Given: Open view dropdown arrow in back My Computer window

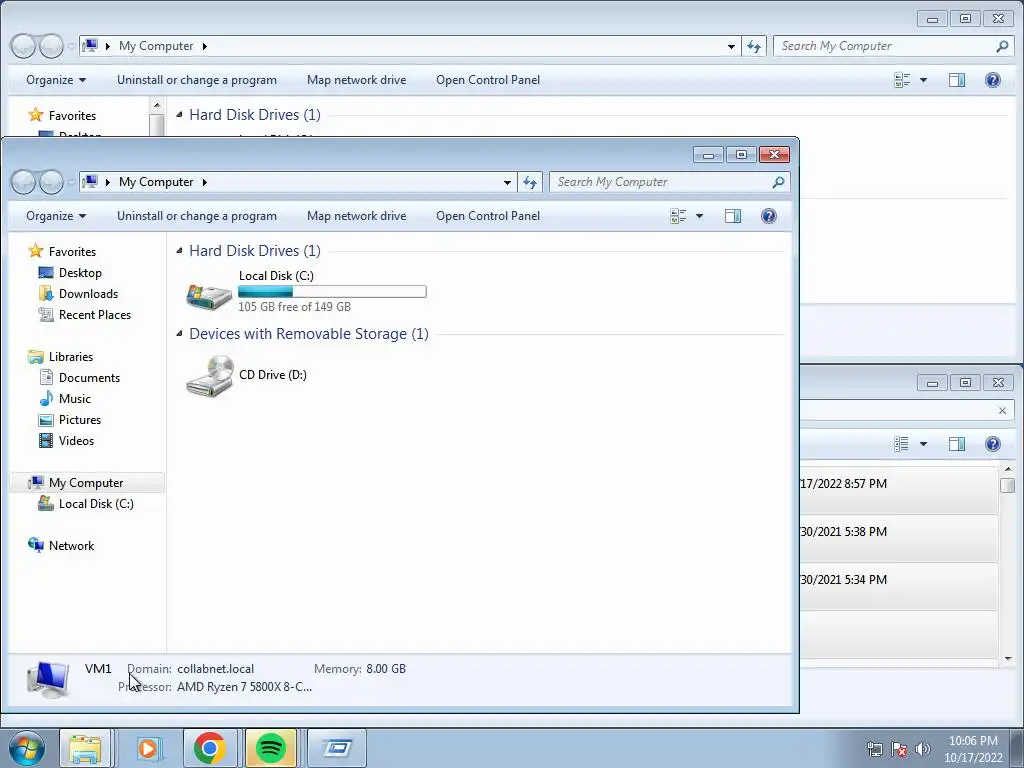Looking at the screenshot, I should pyautogui.click(x=923, y=80).
